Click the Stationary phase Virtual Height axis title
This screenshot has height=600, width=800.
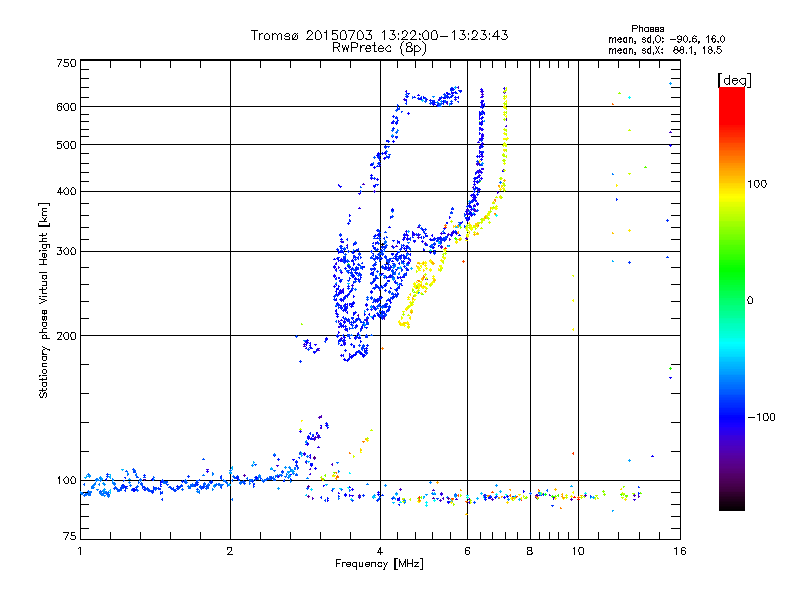(44, 302)
